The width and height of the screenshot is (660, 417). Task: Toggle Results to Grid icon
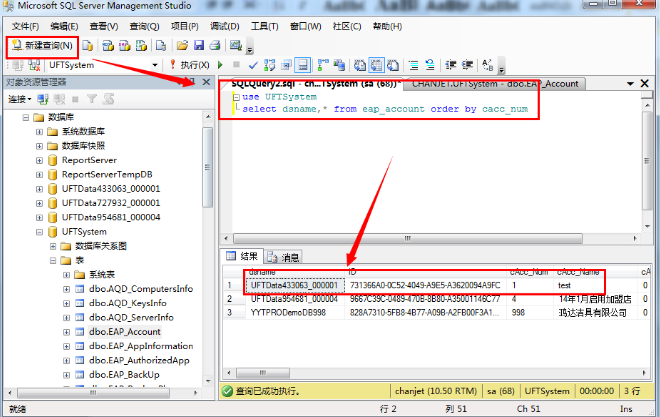pyautogui.click(x=376, y=65)
